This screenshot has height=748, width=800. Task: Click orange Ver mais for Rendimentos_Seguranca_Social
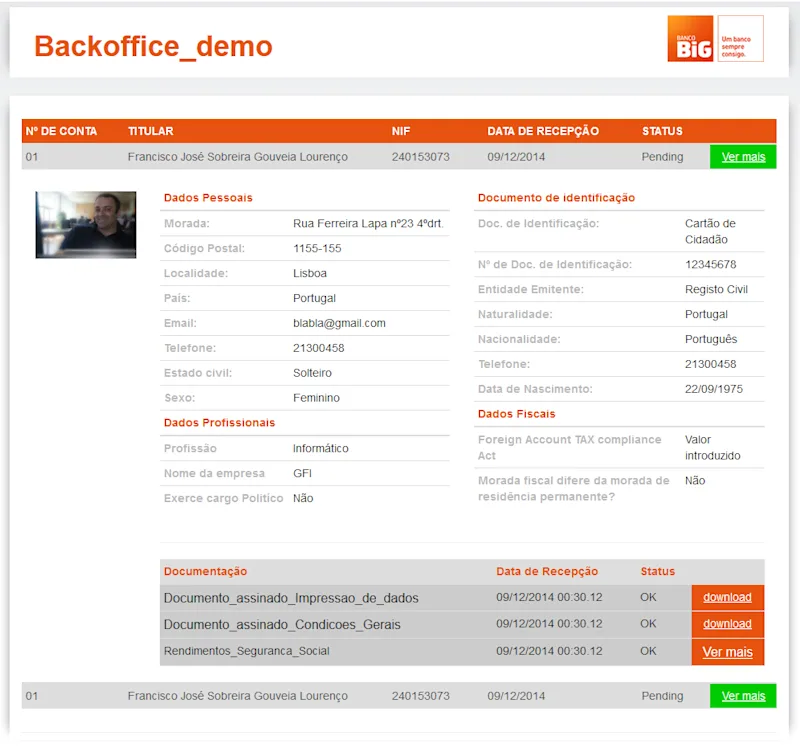pos(728,652)
